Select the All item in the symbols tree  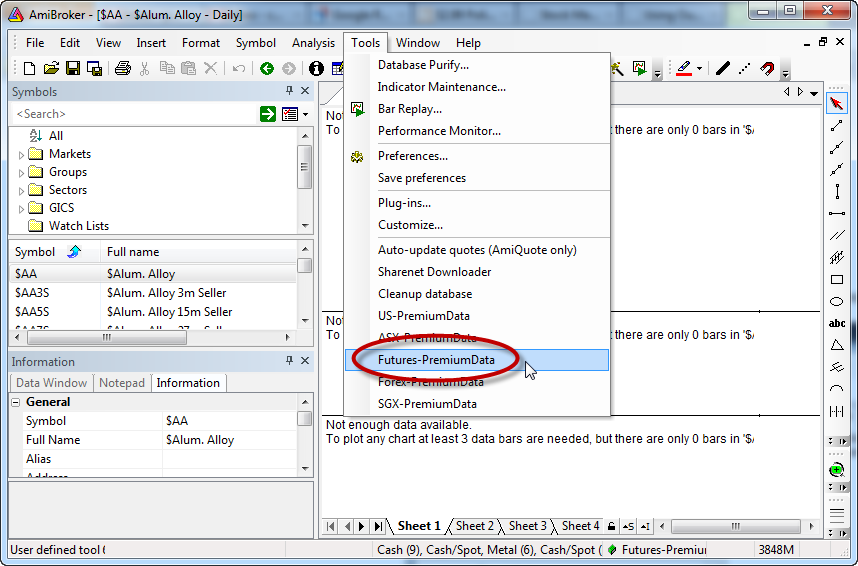coord(56,136)
